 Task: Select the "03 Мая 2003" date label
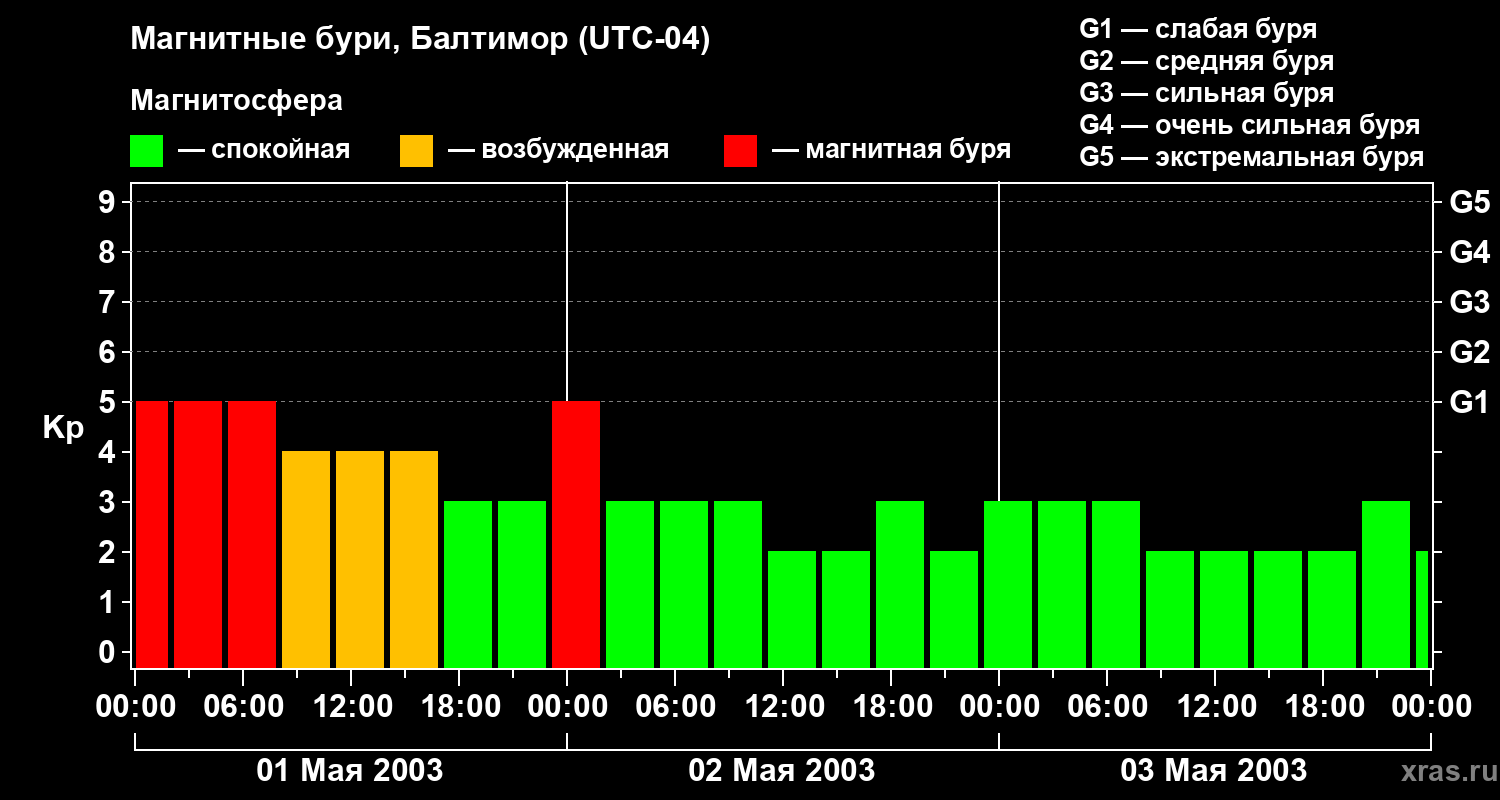coord(1213,770)
